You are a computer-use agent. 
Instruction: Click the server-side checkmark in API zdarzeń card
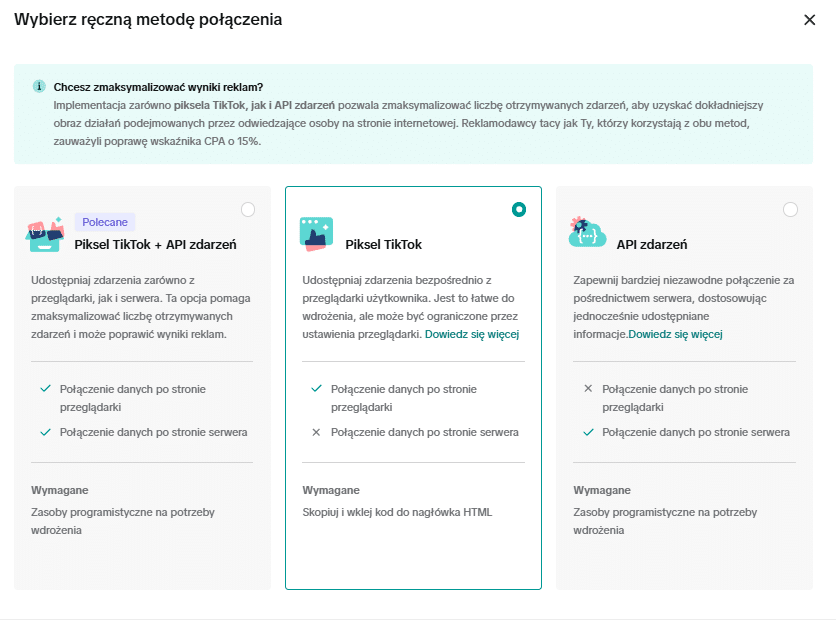(x=588, y=433)
